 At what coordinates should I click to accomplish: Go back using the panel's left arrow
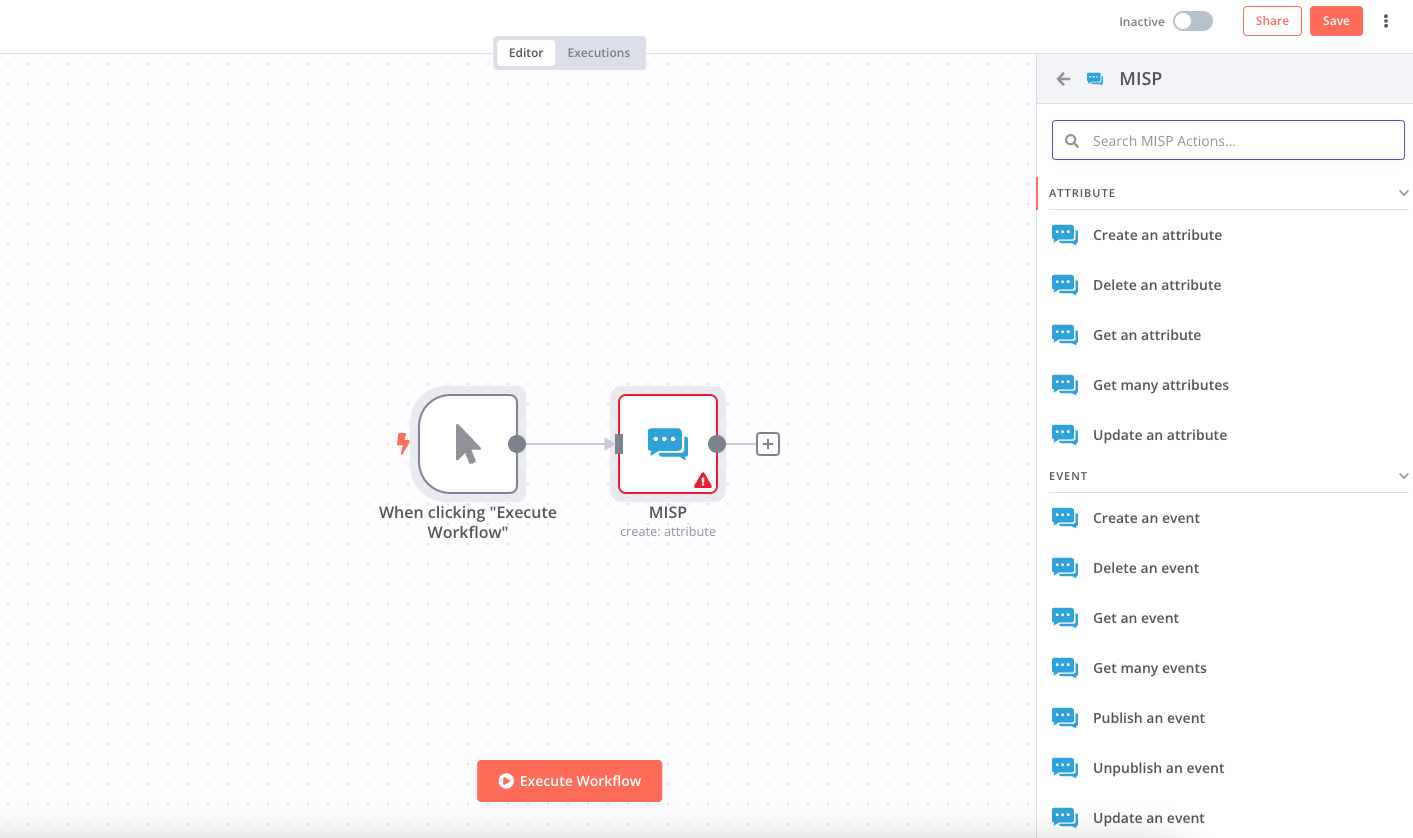click(1063, 79)
